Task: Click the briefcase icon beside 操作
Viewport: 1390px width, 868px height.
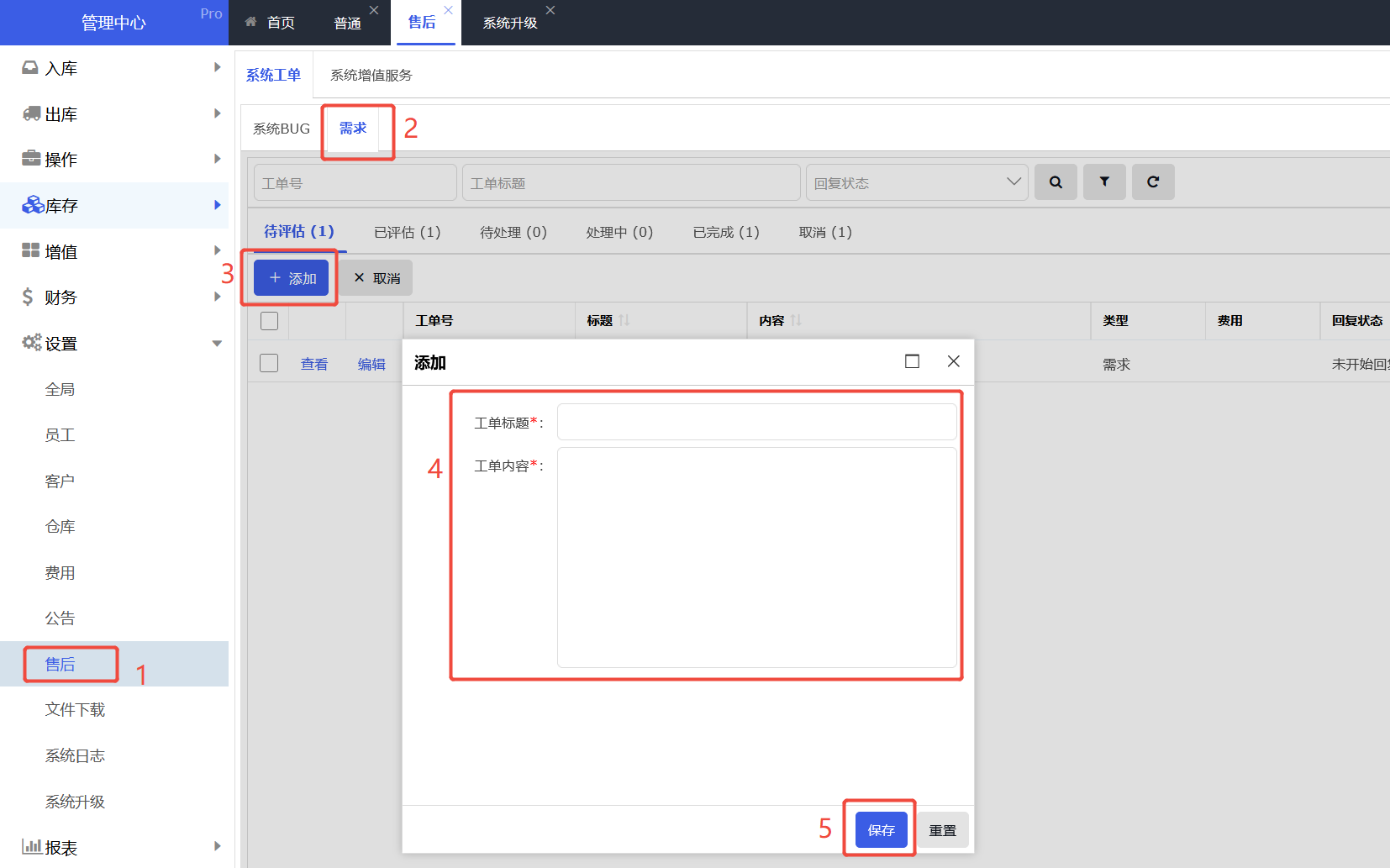Action: (x=31, y=158)
